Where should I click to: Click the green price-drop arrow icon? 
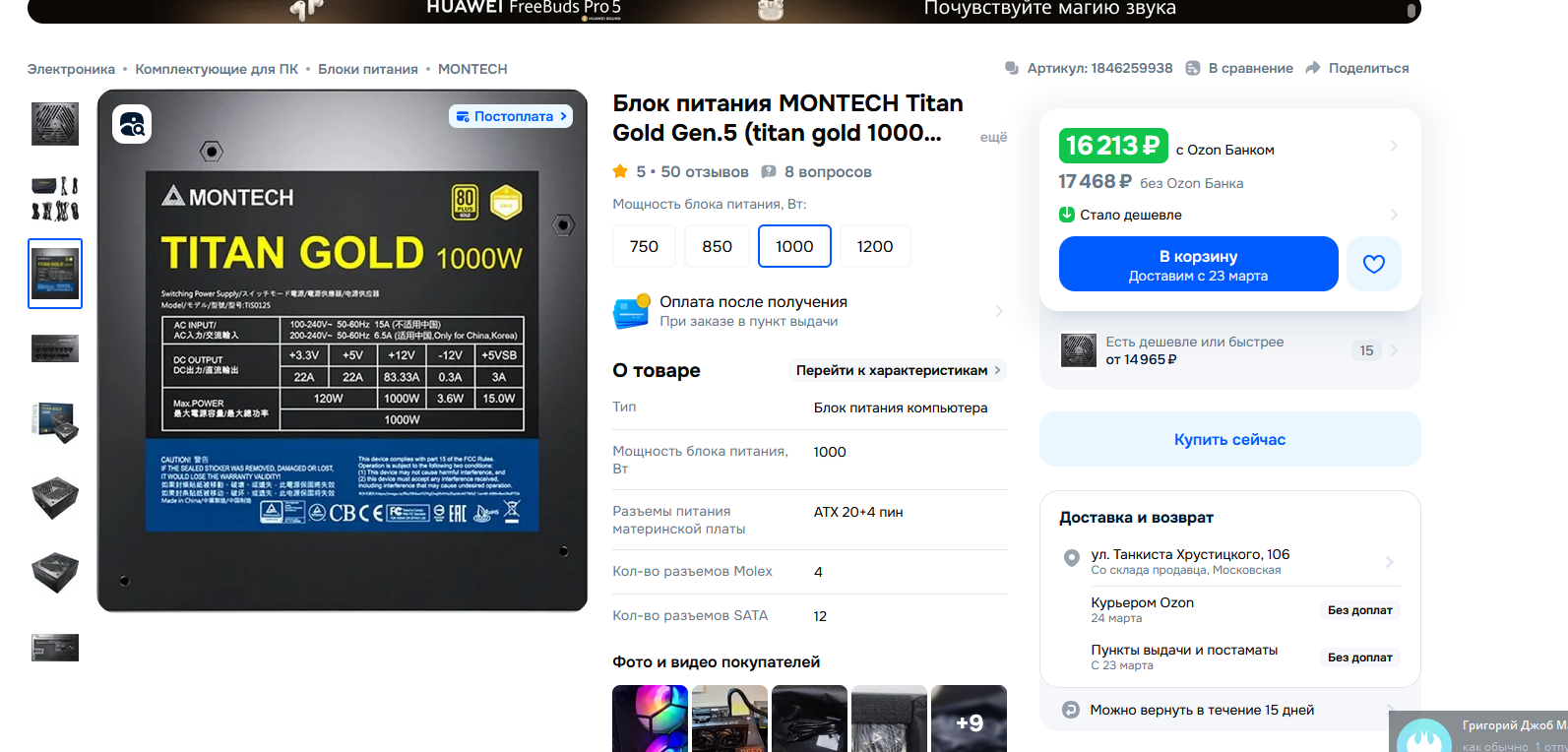[x=1067, y=215]
